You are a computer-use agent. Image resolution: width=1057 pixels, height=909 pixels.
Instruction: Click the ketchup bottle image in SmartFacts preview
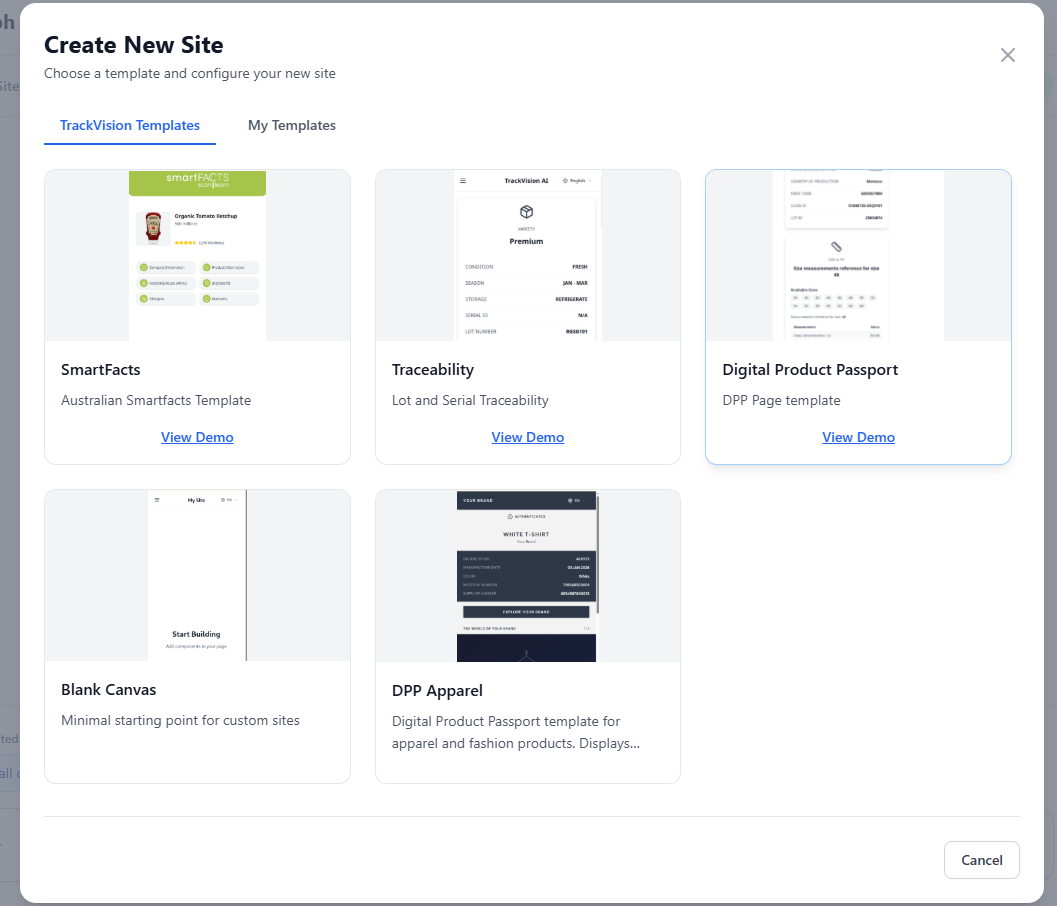point(153,227)
